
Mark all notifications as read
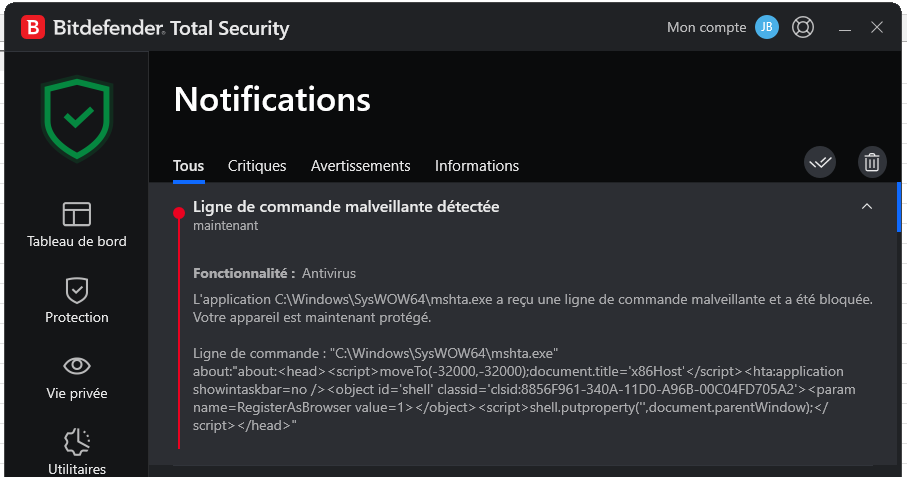(820, 163)
